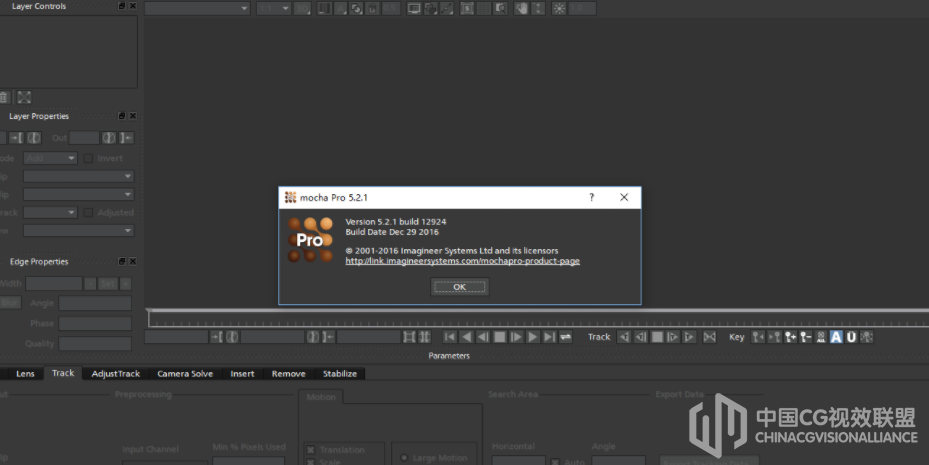The width and height of the screenshot is (929, 465).
Task: Open the blend mode Add dropdown
Action: tap(50, 158)
